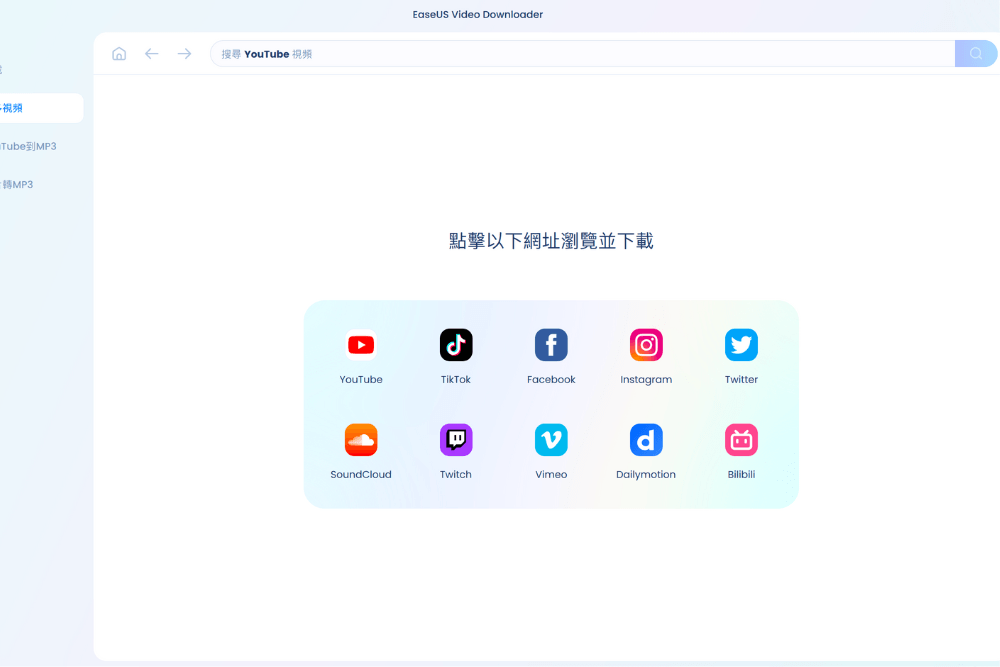
Task: Open the Twitter site icon
Action: (741, 345)
